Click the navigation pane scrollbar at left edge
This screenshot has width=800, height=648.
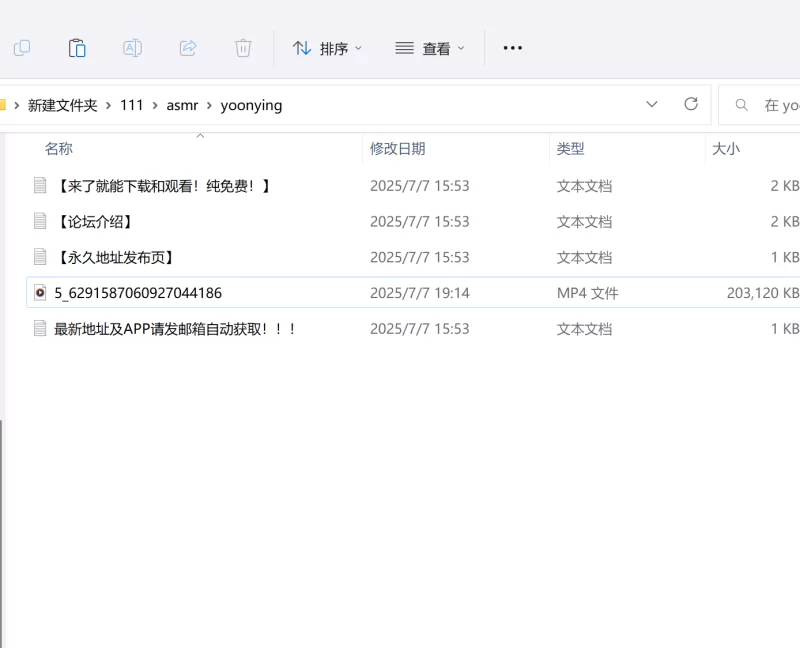click(2, 533)
